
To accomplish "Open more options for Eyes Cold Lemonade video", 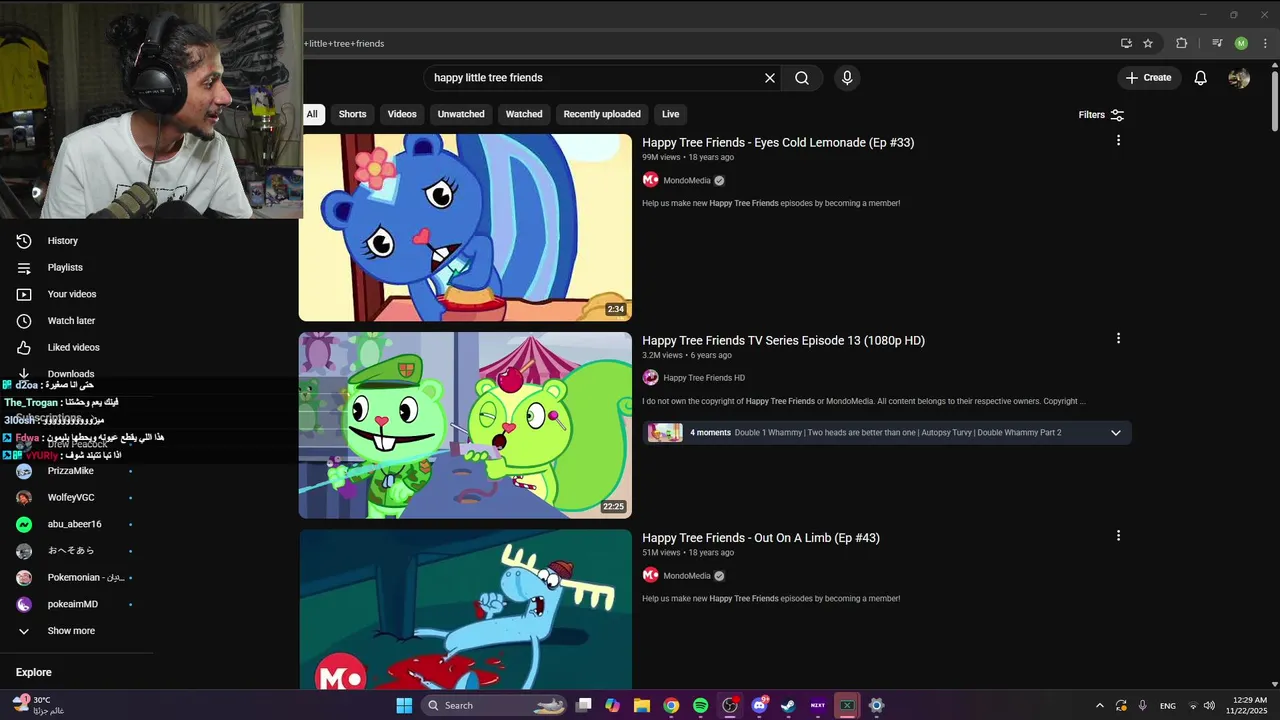I will 1118,141.
